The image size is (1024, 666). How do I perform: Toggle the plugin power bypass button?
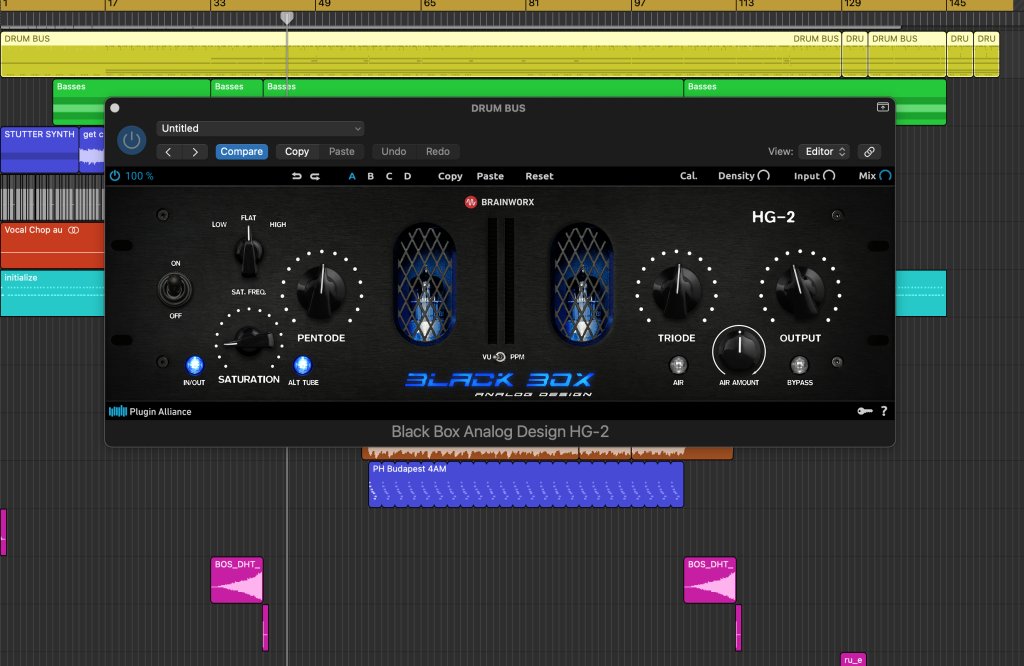coord(131,140)
